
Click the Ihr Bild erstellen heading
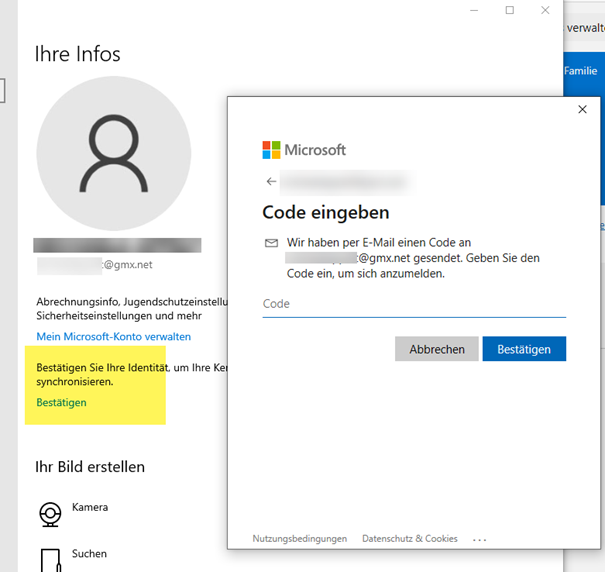[90, 467]
